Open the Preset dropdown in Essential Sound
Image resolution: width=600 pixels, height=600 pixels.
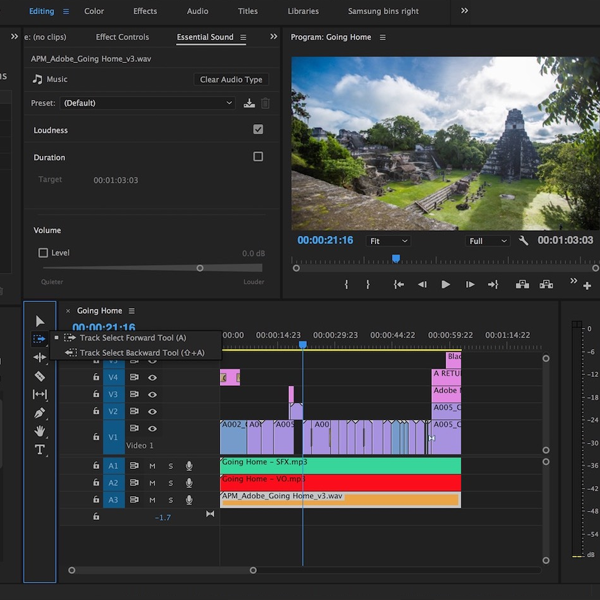[147, 103]
